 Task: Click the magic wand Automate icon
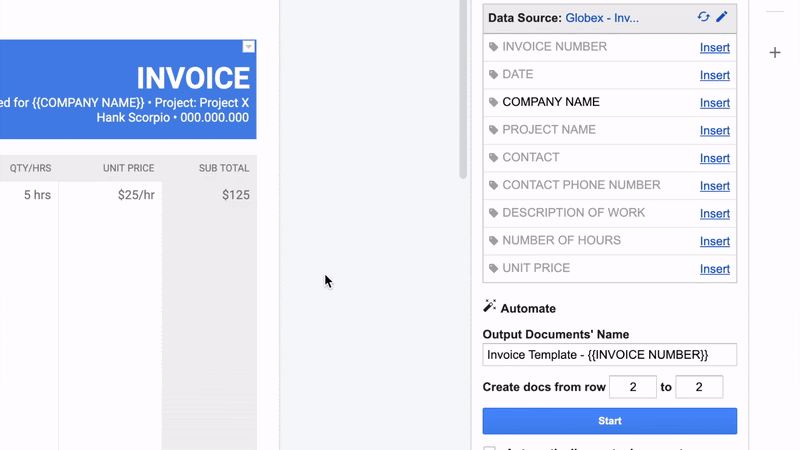[490, 307]
